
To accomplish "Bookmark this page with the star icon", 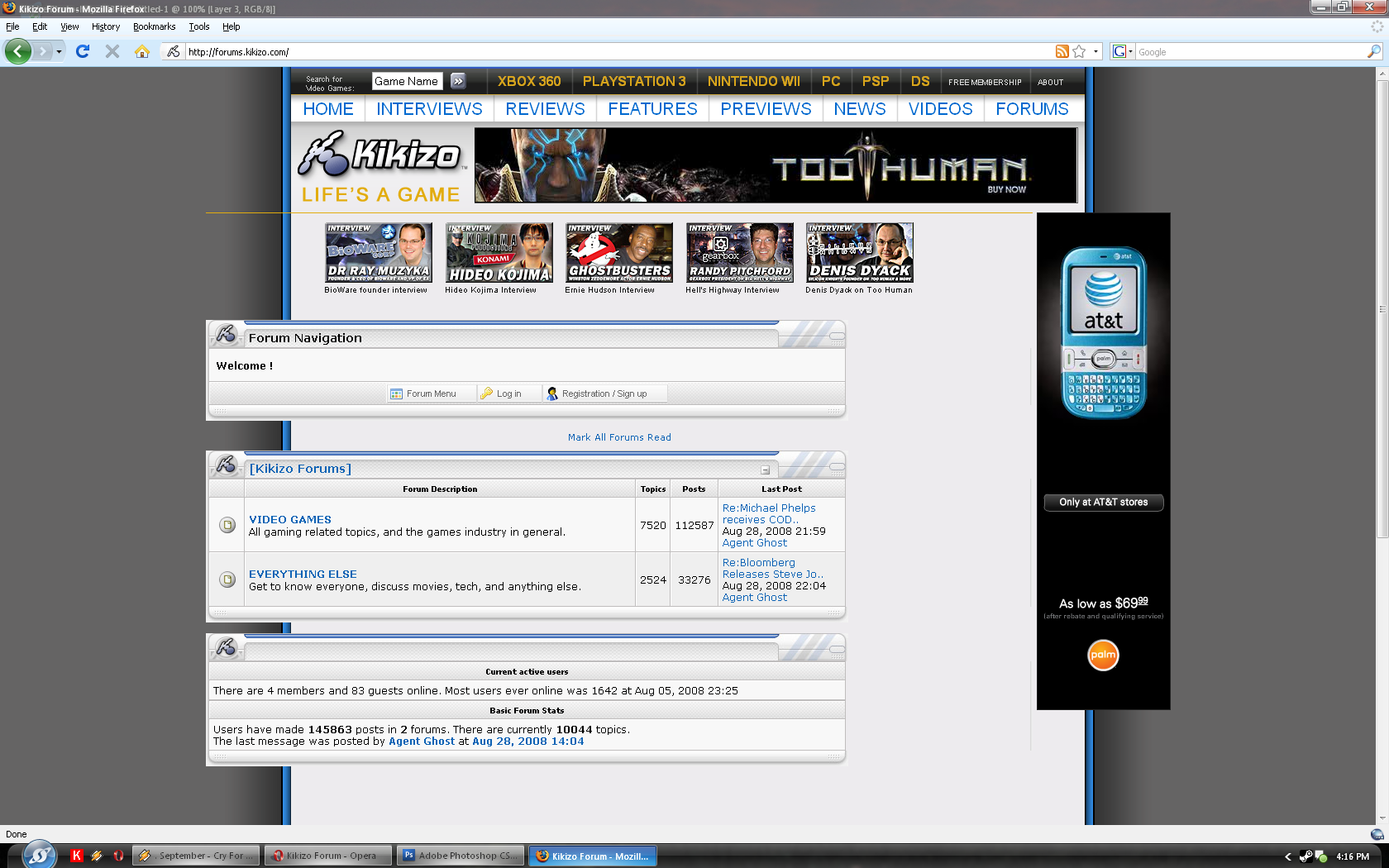I will pyautogui.click(x=1079, y=51).
